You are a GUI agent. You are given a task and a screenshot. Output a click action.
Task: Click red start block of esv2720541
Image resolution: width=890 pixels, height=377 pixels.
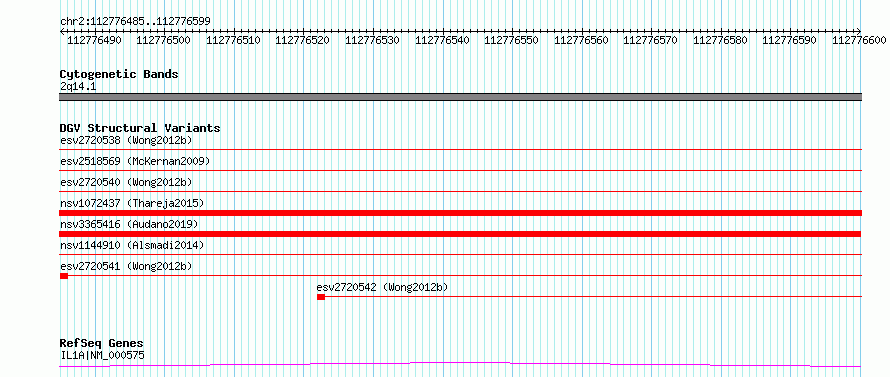[x=64, y=276]
